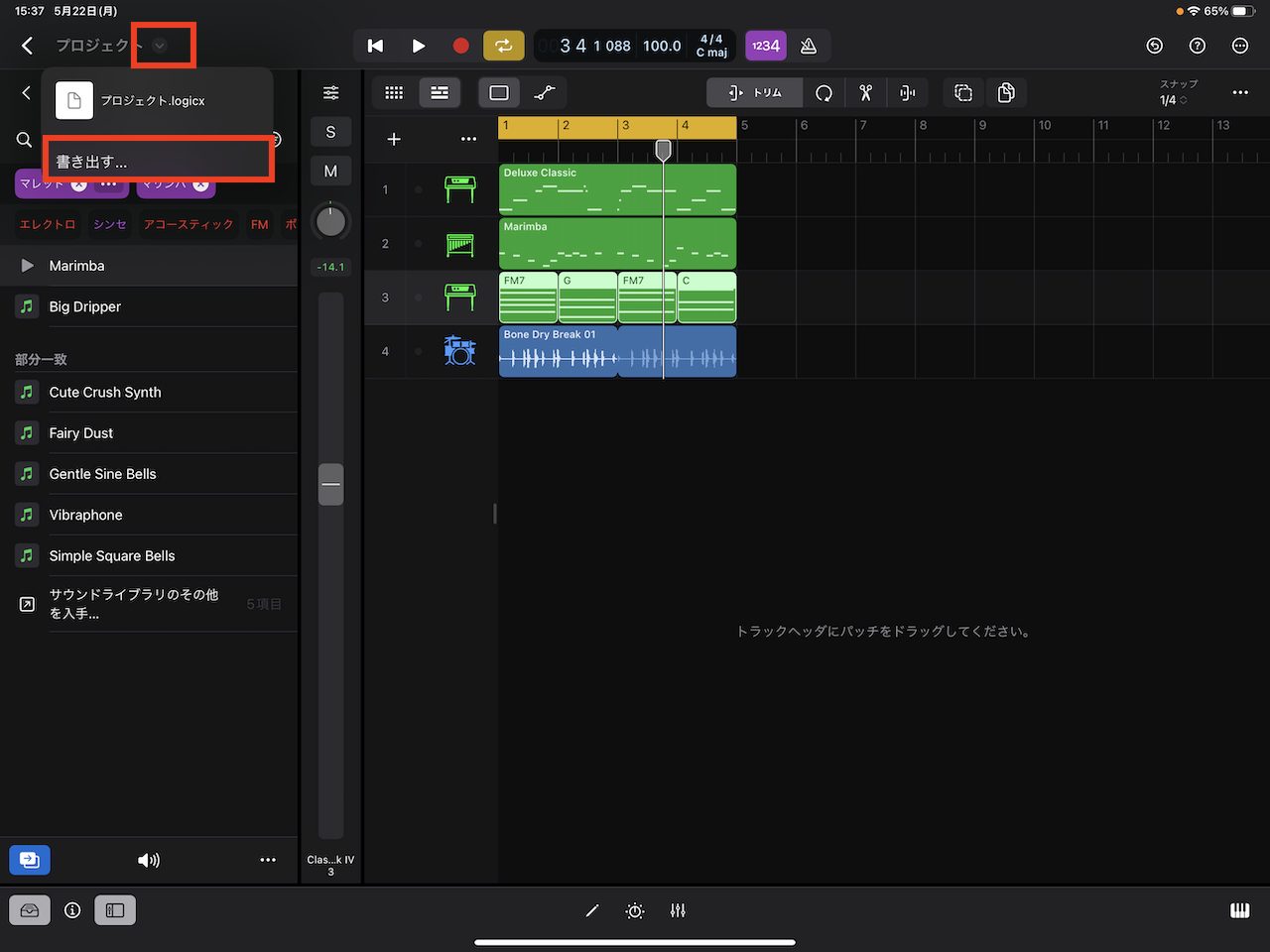
Task: Adjust preview volume speaker icon
Action: pos(149,860)
